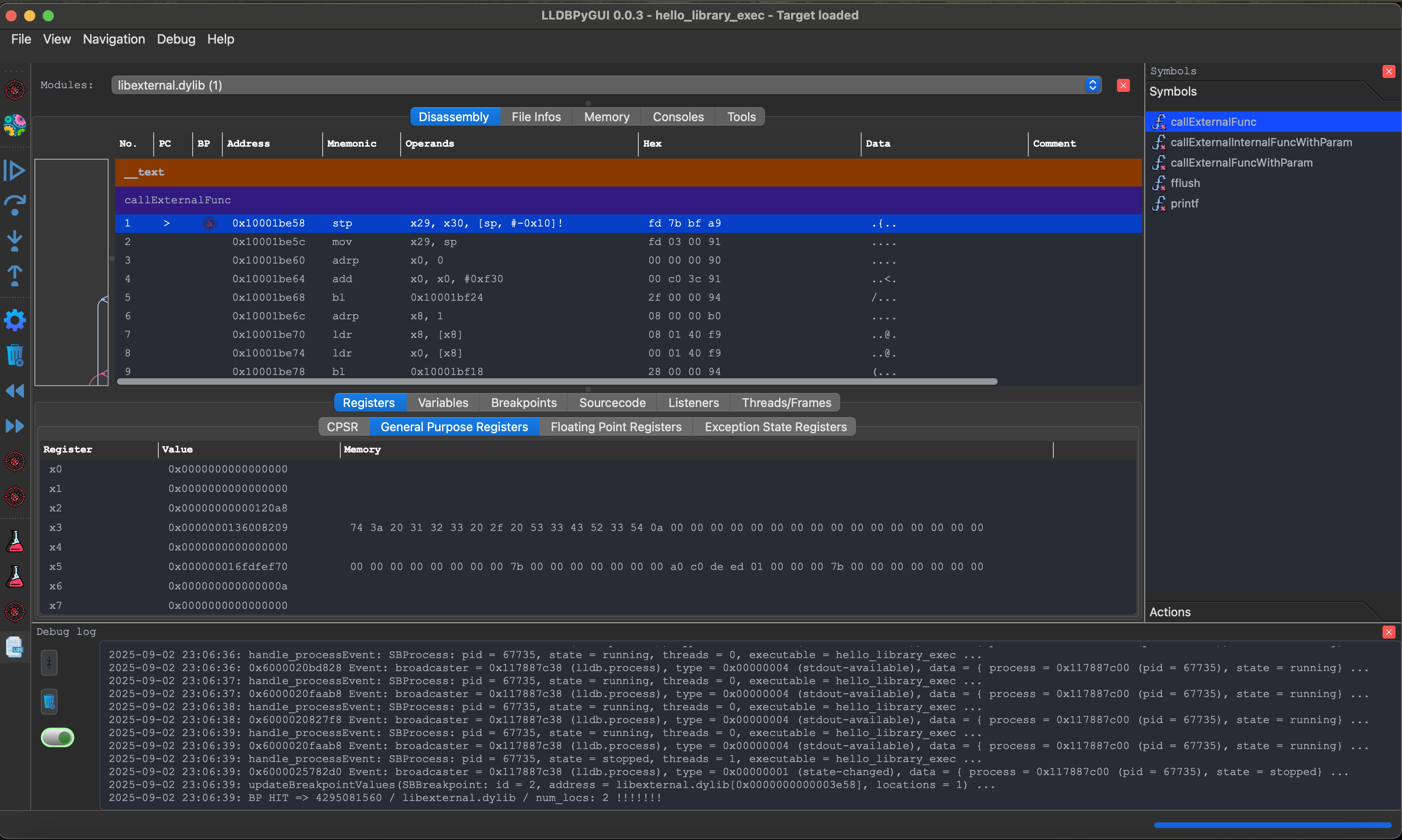Screen dimensions: 1402x840
Task: Click the step into arrow icon
Action: point(15,240)
